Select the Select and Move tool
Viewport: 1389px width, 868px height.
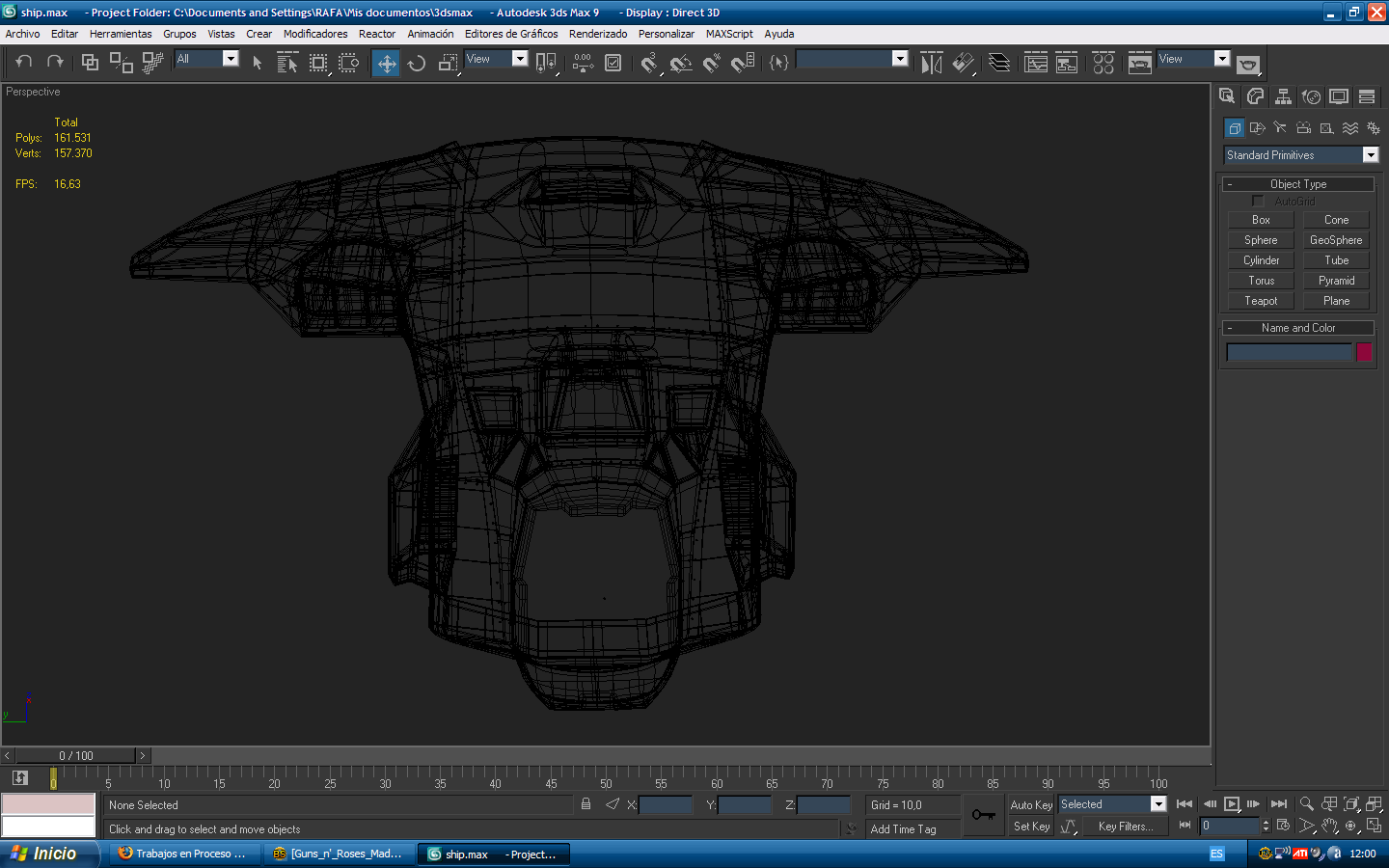coord(386,64)
